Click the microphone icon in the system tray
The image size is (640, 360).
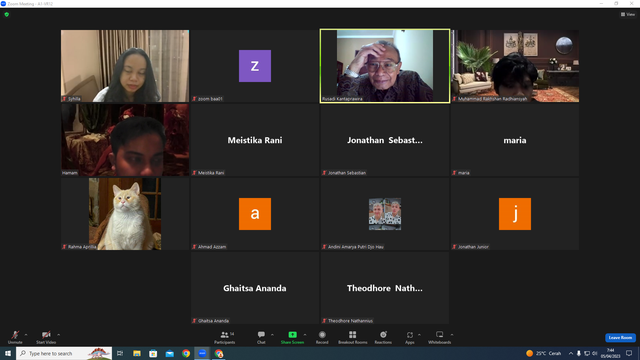point(578,353)
